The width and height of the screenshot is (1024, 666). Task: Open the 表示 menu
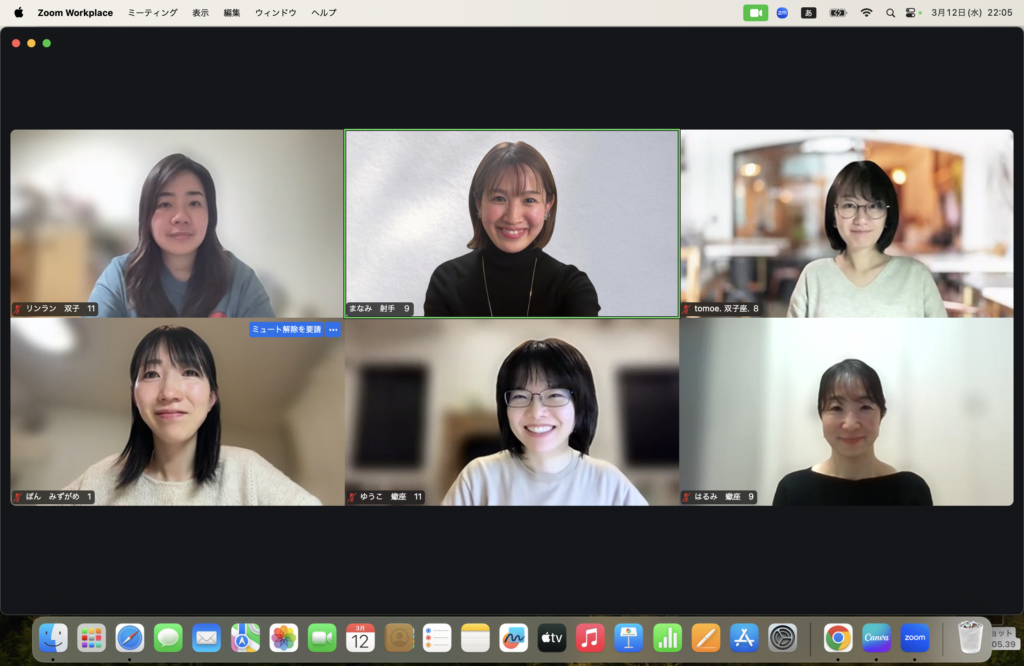[x=200, y=13]
